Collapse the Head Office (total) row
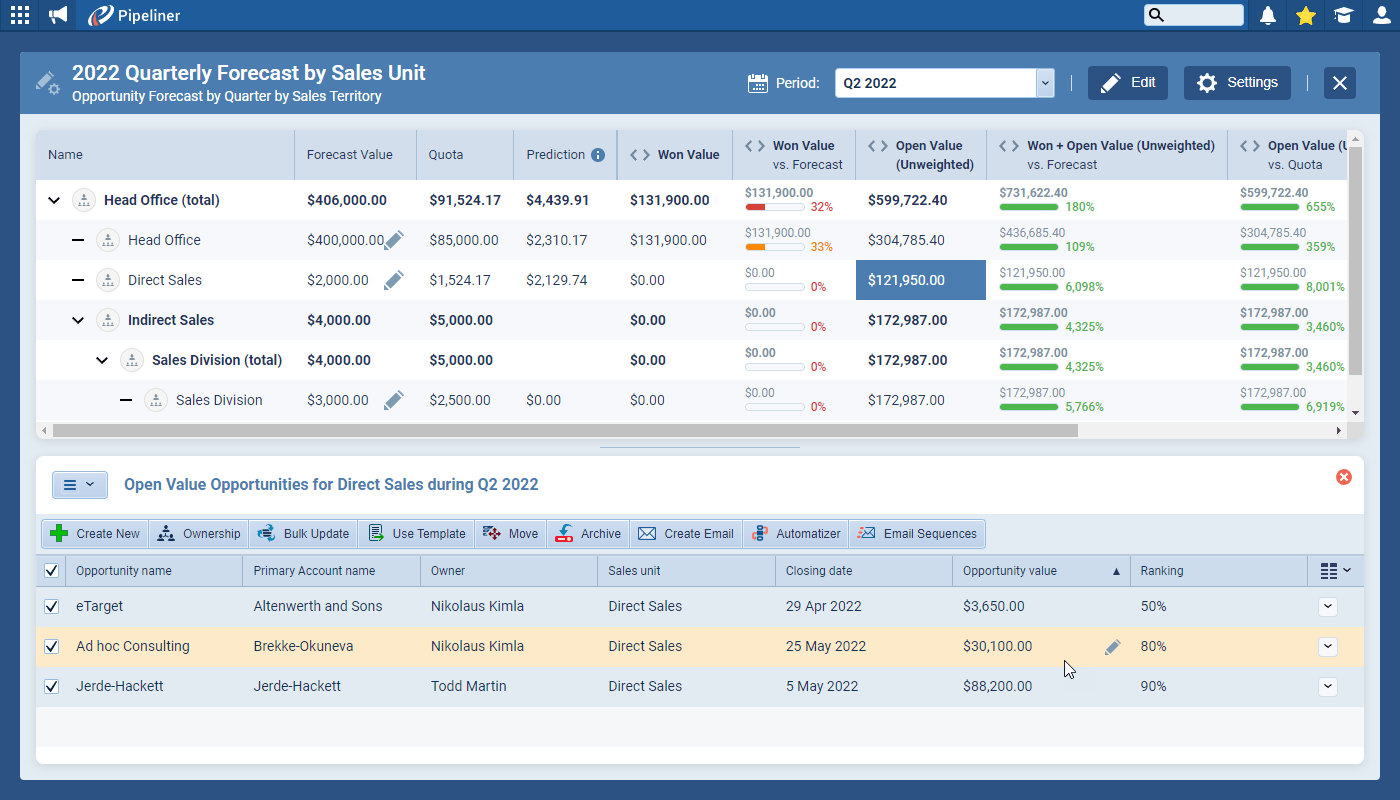 click(54, 200)
